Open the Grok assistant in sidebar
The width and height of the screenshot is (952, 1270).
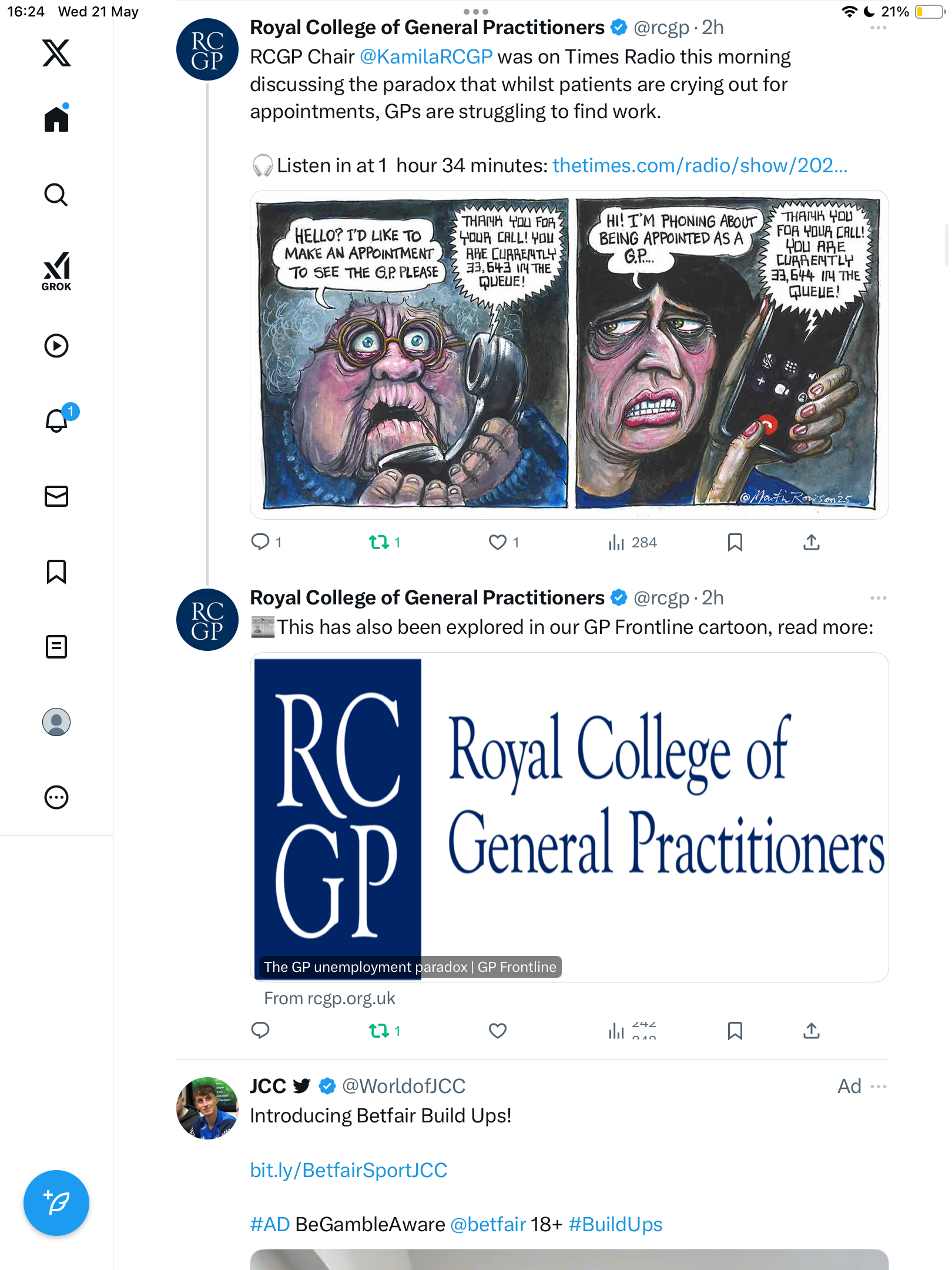click(56, 271)
